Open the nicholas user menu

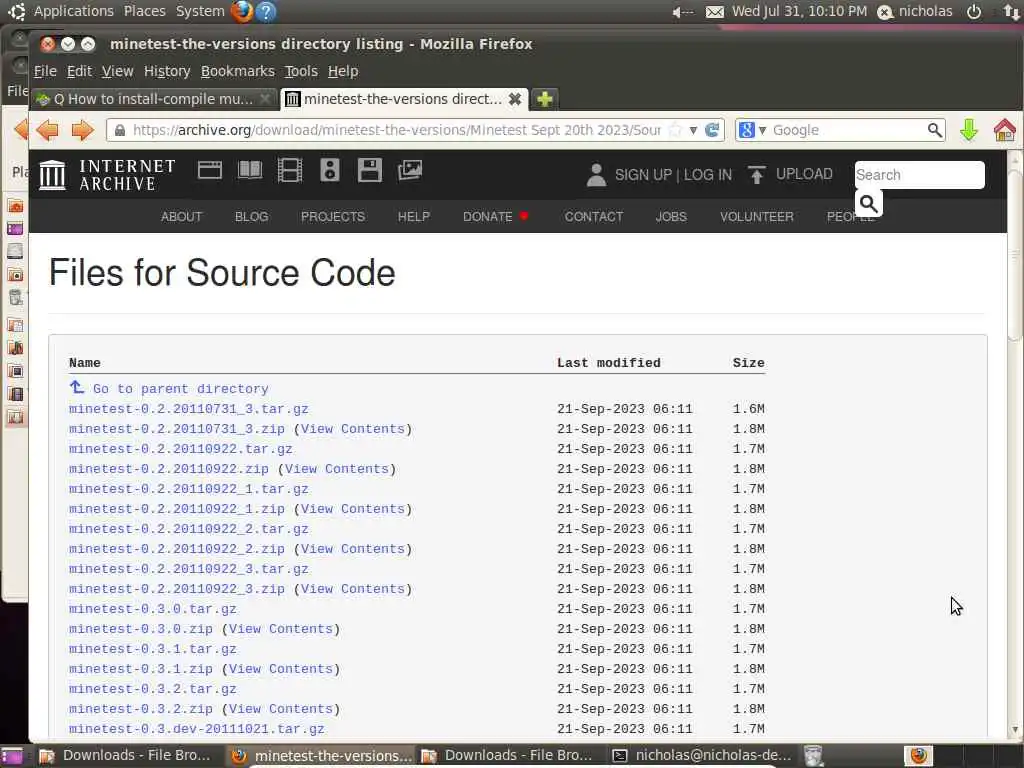(915, 11)
